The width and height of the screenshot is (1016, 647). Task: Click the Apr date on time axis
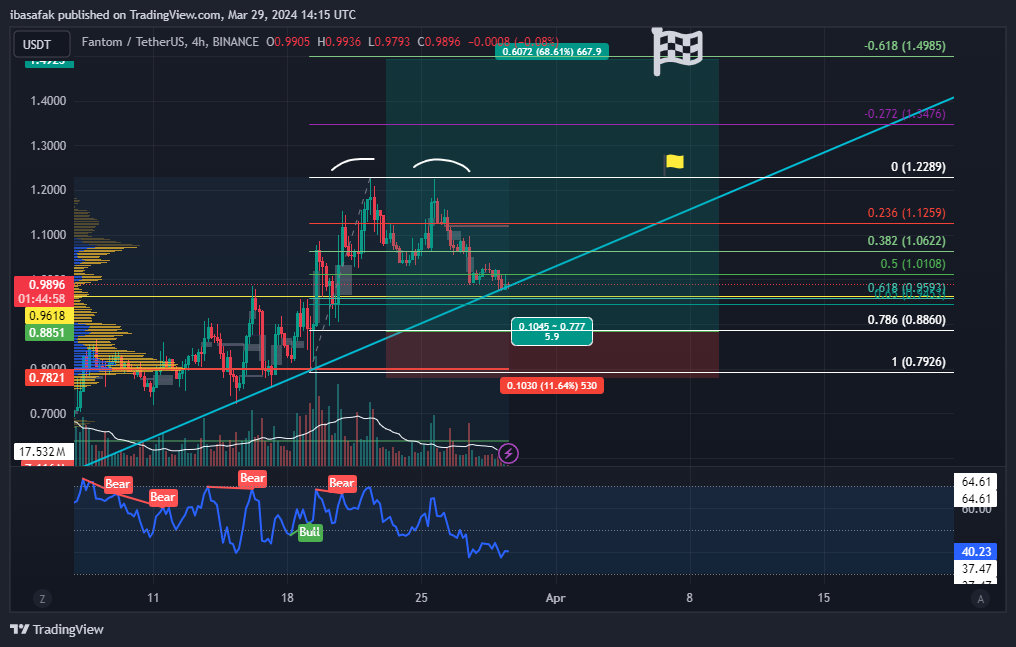coord(555,598)
